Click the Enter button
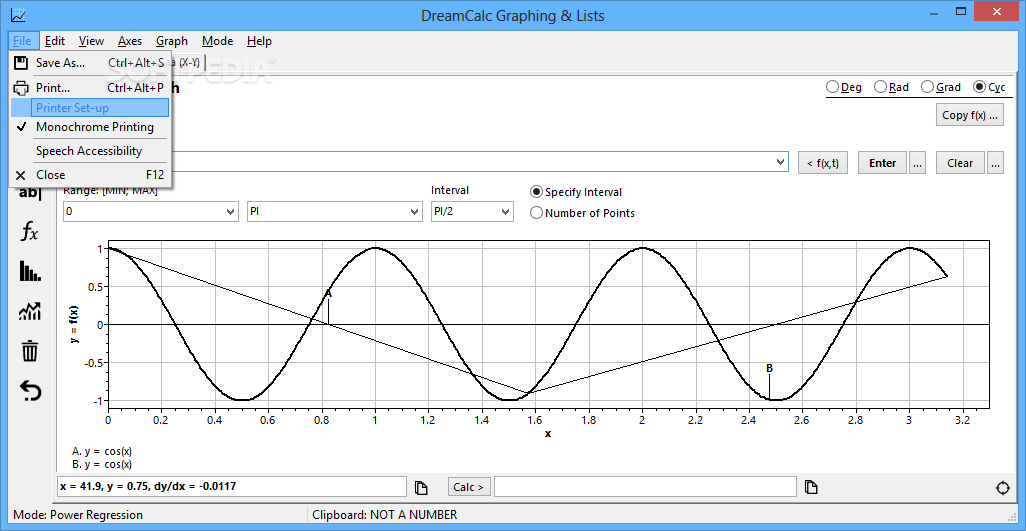The image size is (1026, 531). tap(882, 163)
